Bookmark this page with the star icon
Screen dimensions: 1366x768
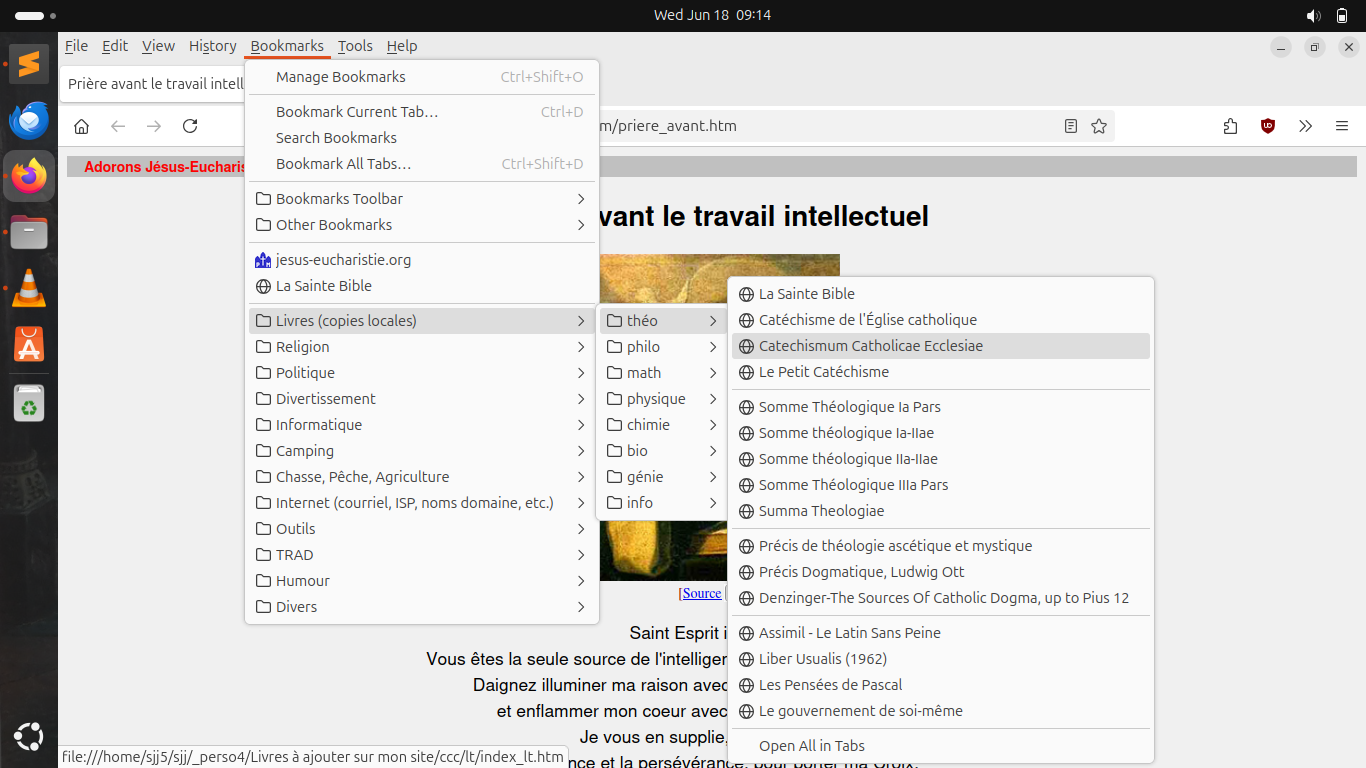(x=1099, y=126)
